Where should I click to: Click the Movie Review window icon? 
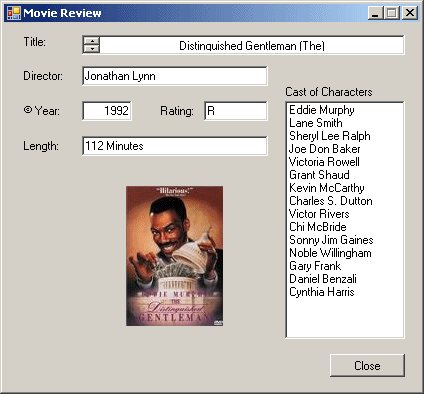pos(14,13)
